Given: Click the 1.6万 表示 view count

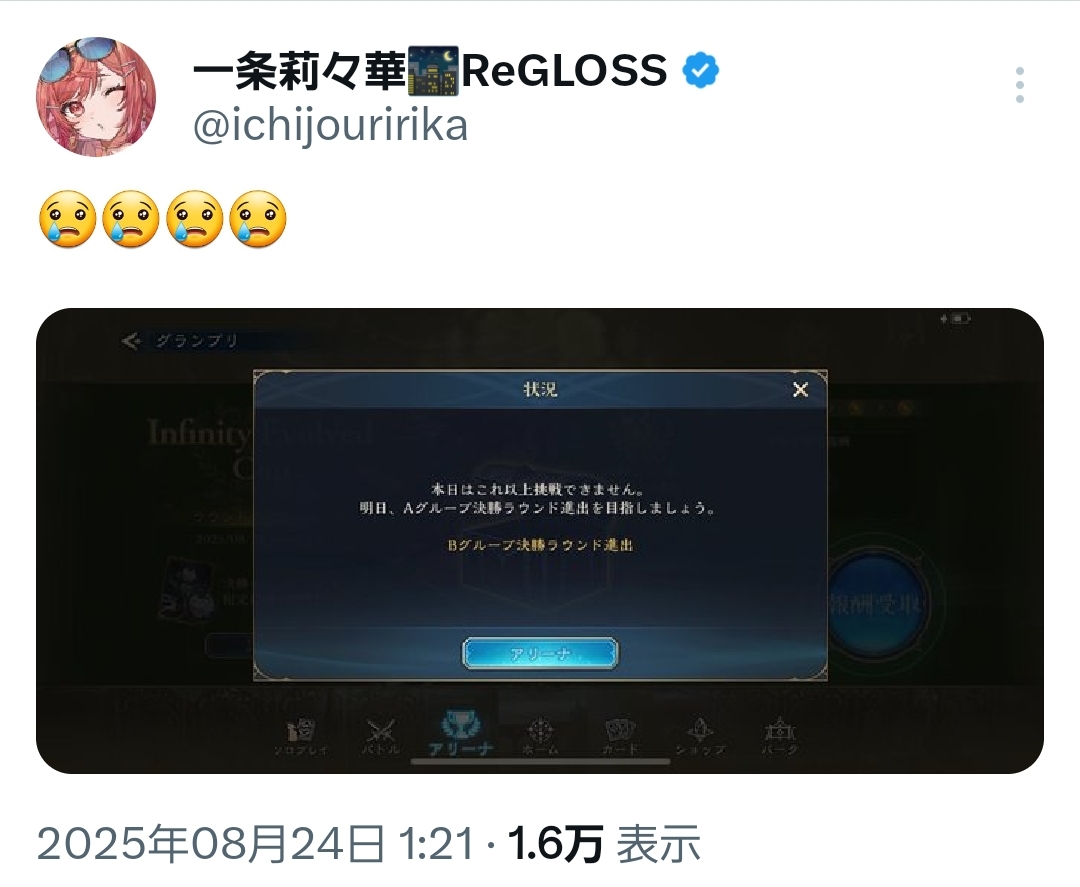Looking at the screenshot, I should (x=604, y=844).
